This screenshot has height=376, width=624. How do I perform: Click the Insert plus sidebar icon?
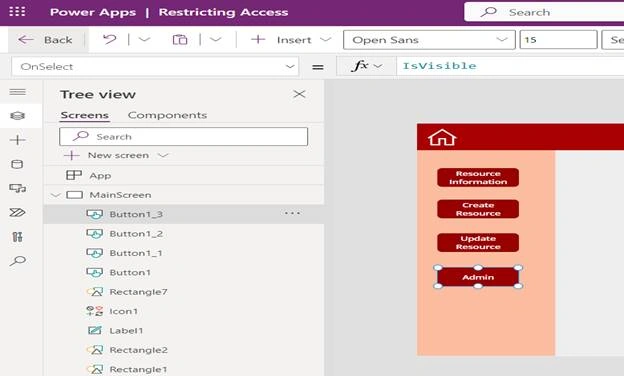(18, 140)
